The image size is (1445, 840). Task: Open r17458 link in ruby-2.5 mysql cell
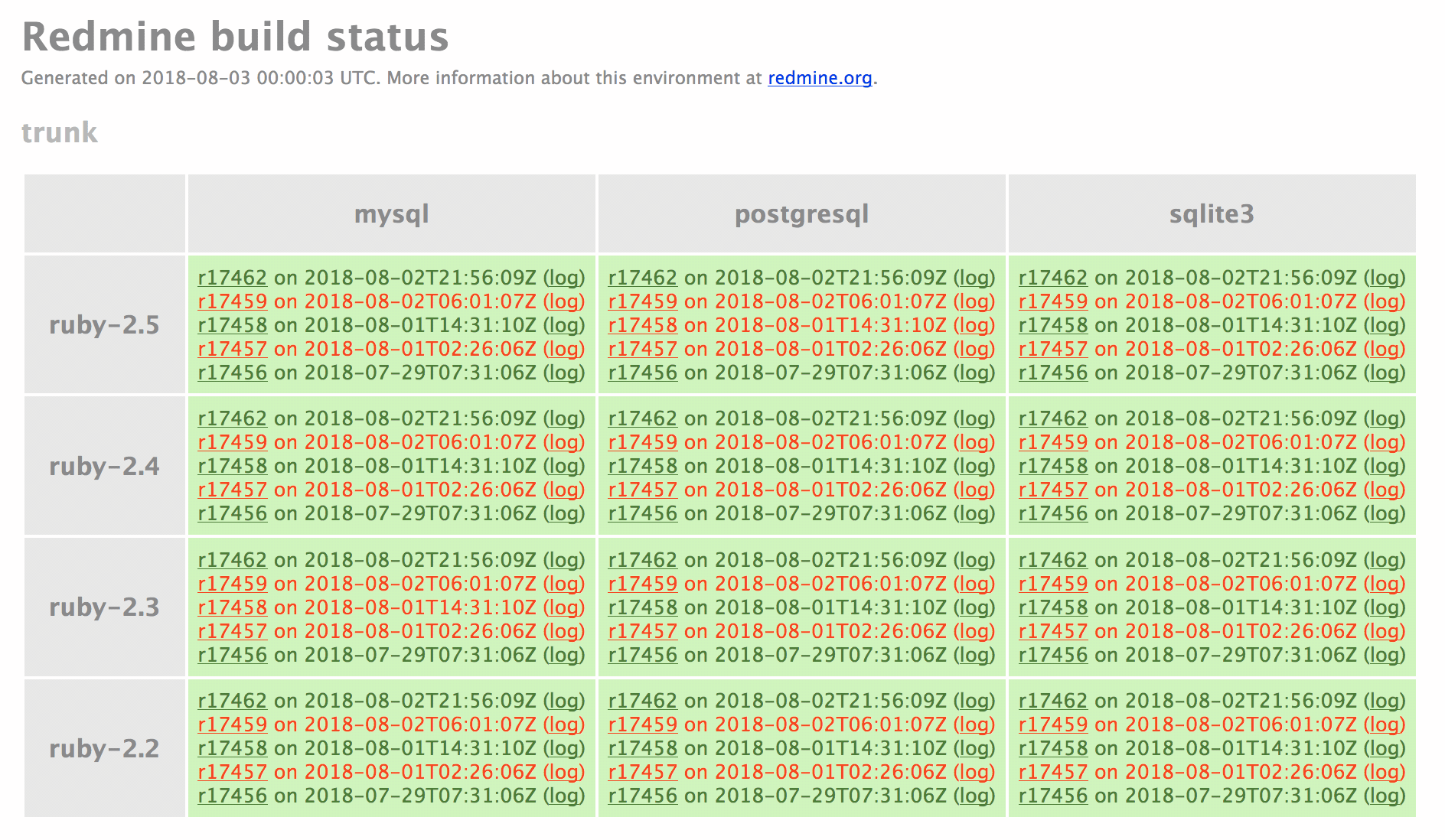[233, 325]
